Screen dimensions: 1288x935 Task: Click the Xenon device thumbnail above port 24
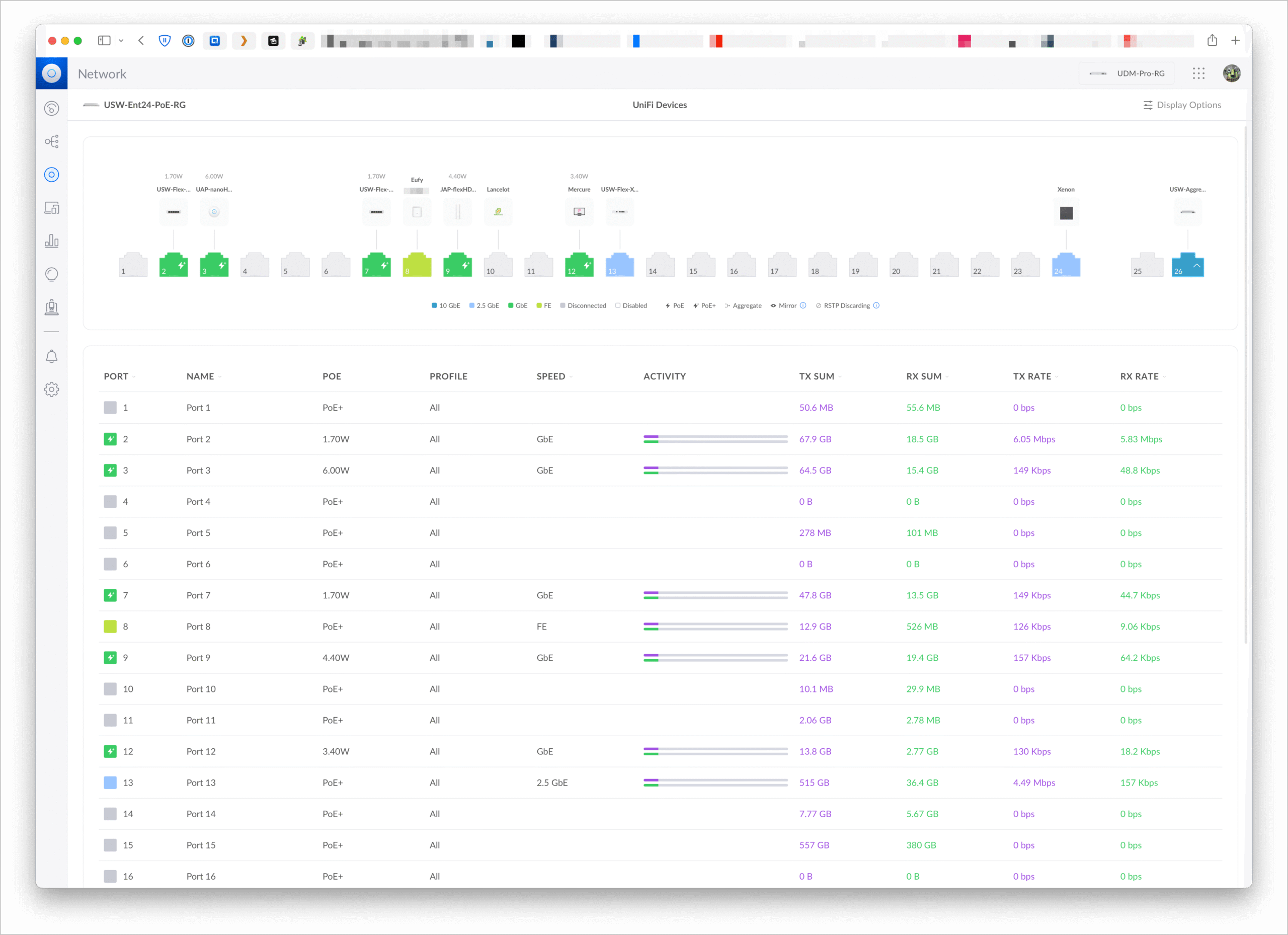pos(1066,213)
